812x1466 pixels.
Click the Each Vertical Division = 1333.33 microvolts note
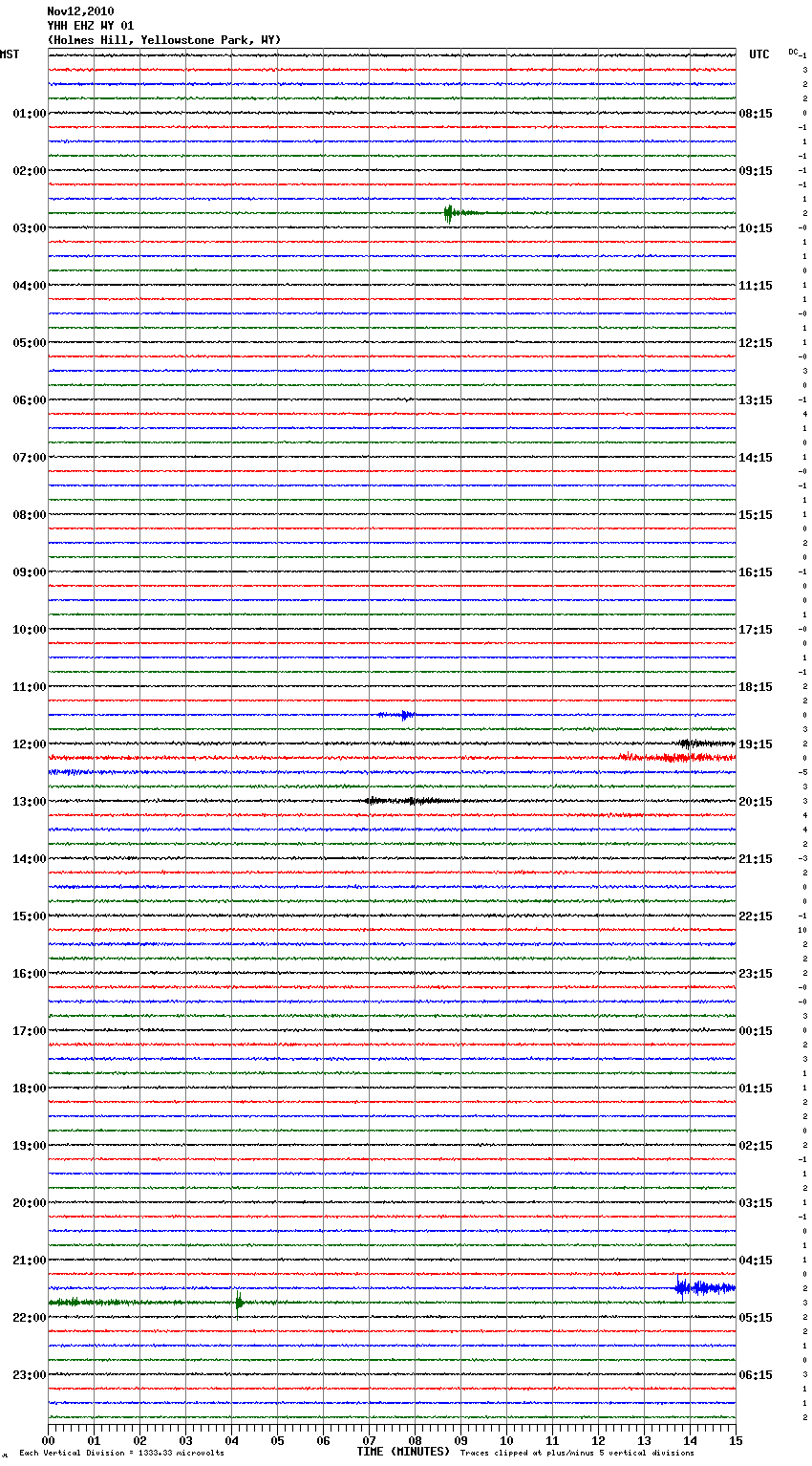coord(121,1453)
